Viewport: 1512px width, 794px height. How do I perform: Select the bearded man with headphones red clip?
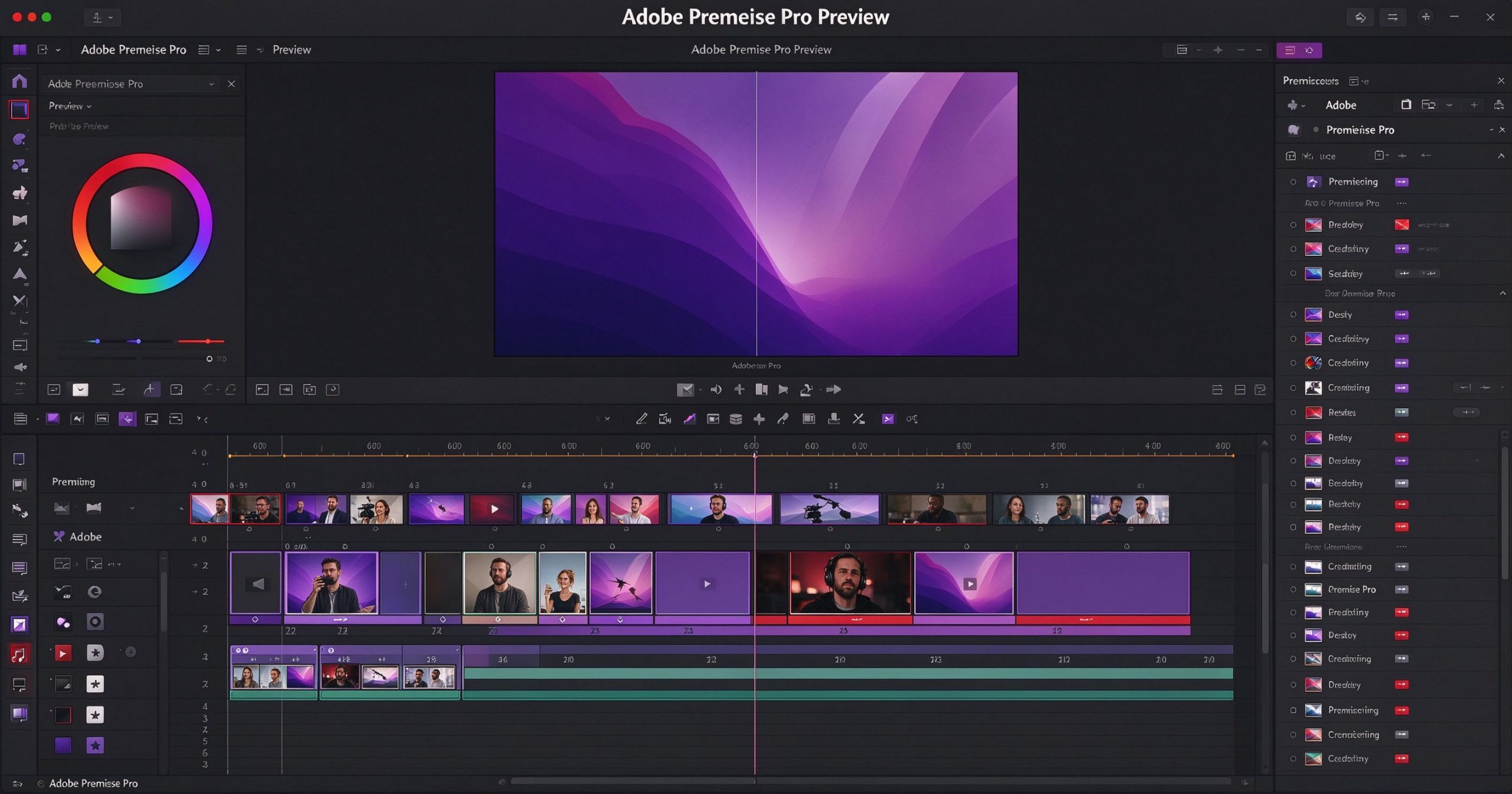[x=850, y=584]
